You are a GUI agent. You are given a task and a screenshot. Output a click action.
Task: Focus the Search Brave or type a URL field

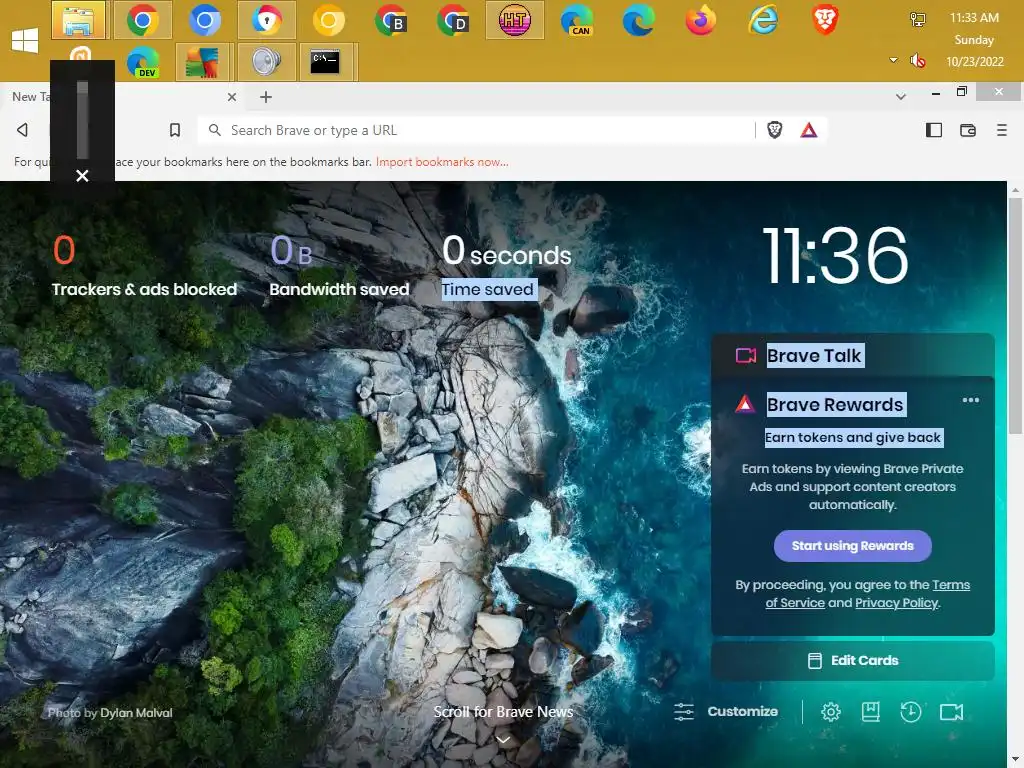point(477,130)
